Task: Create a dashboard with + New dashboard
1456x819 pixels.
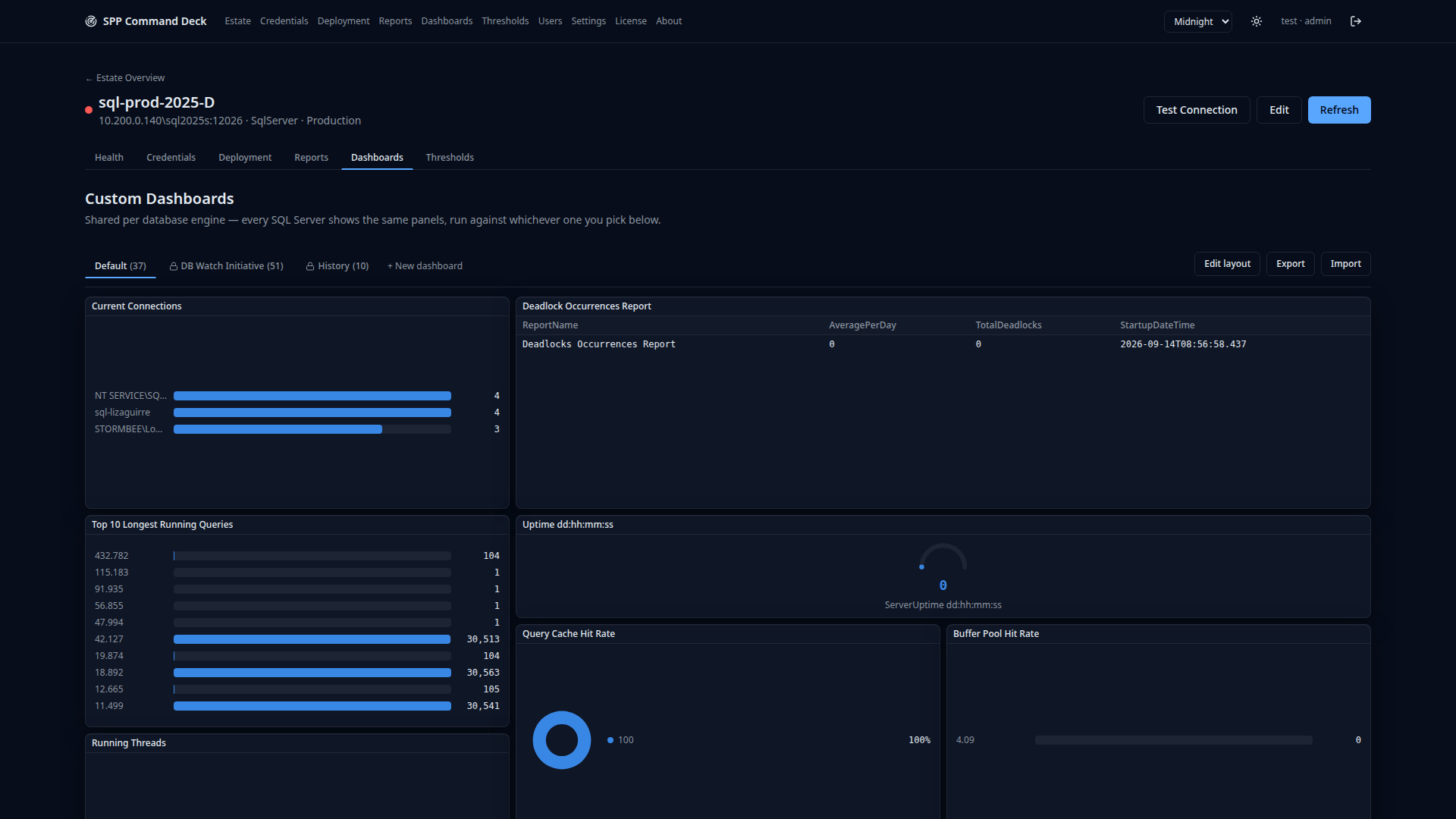Action: (x=425, y=266)
